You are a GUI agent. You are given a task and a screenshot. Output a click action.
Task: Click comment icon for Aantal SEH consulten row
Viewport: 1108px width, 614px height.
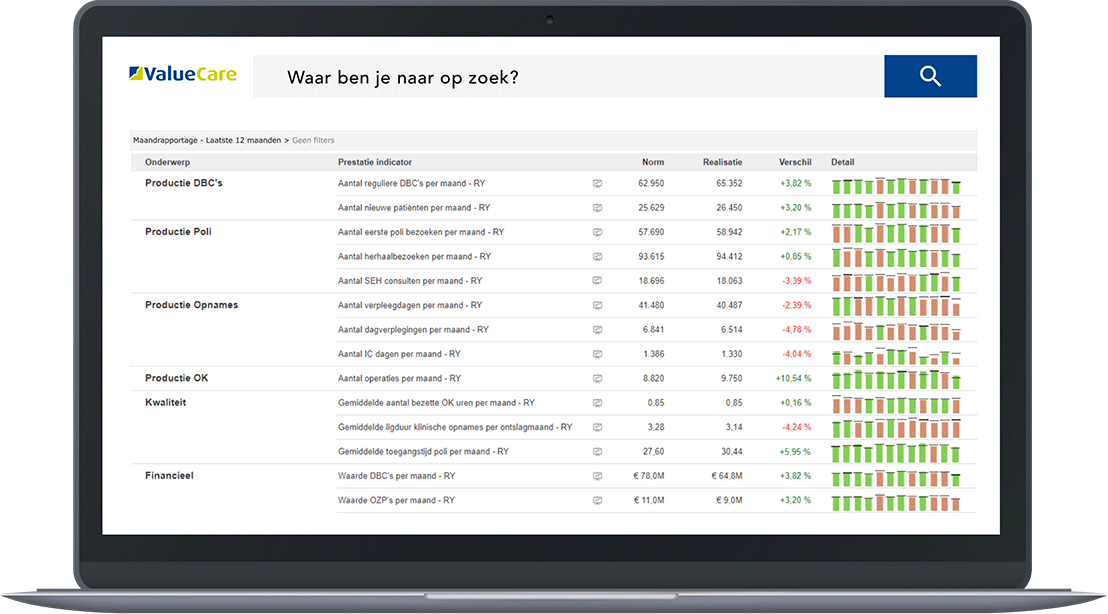[x=597, y=282]
